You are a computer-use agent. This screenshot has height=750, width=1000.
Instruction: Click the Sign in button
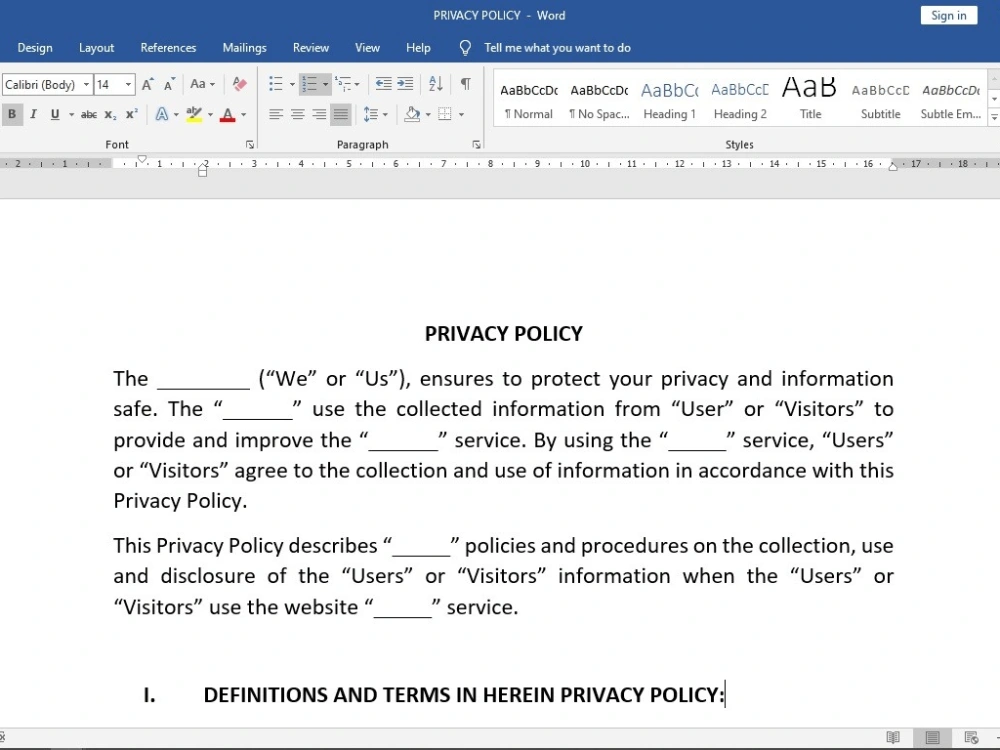click(x=948, y=15)
